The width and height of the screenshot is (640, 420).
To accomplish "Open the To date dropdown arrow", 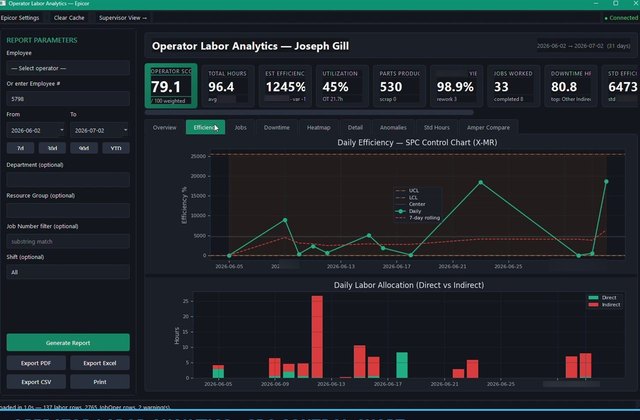I will click(x=125, y=130).
